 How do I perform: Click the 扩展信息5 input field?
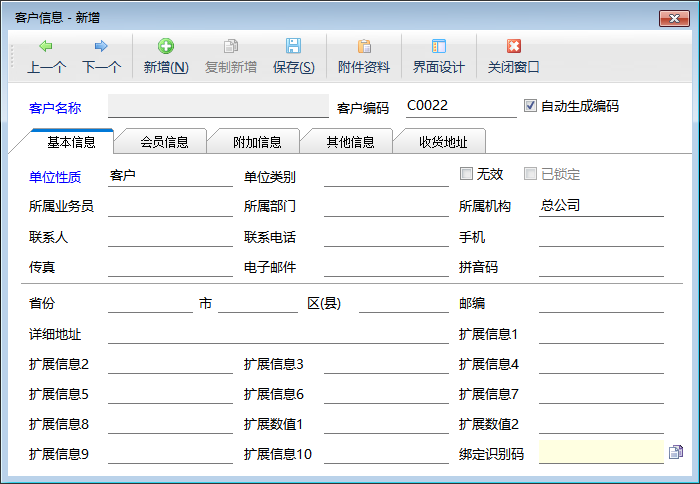170,393
